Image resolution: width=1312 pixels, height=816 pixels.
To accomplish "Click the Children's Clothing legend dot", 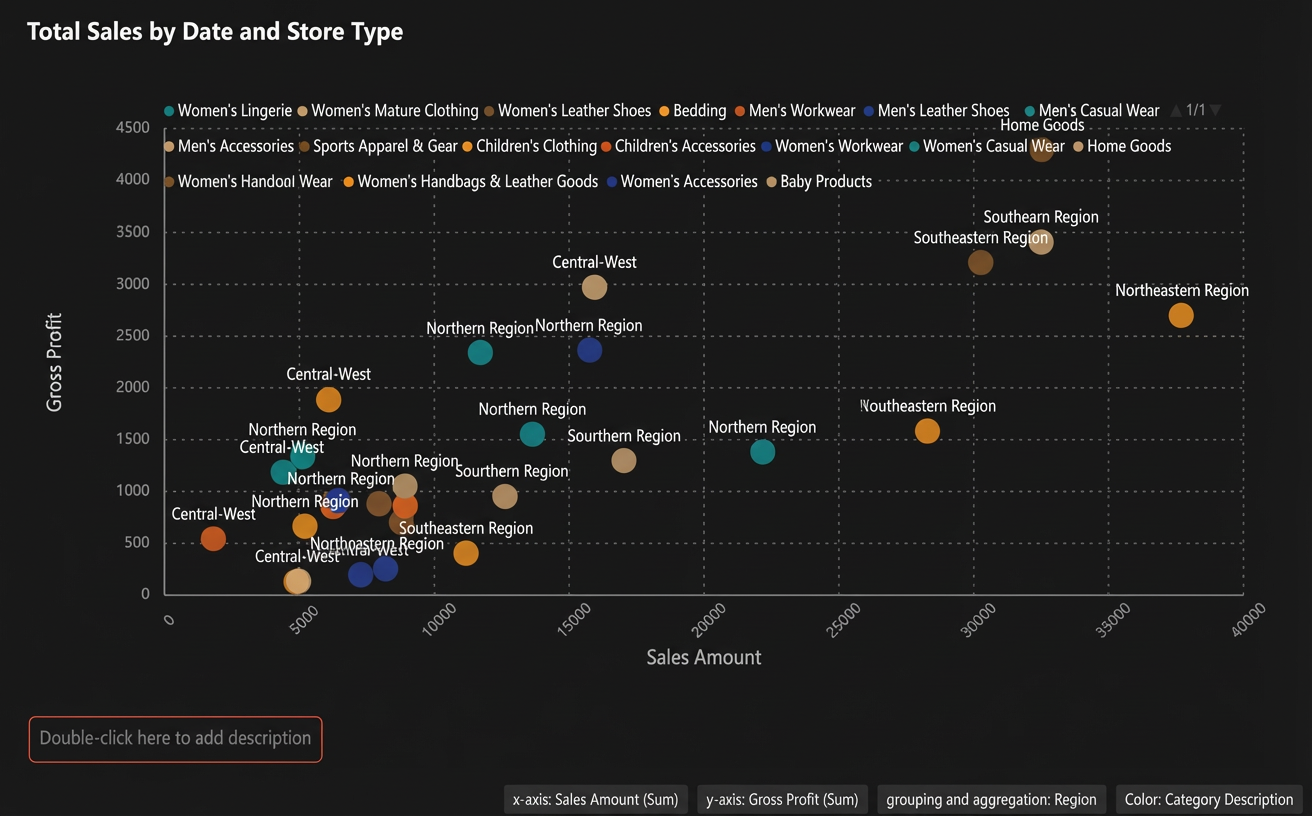I will [x=467, y=147].
